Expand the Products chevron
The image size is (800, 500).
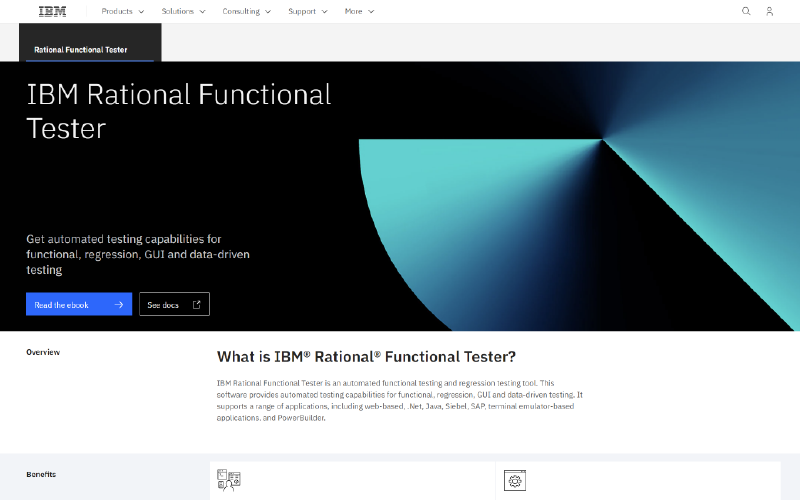pyautogui.click(x=141, y=12)
